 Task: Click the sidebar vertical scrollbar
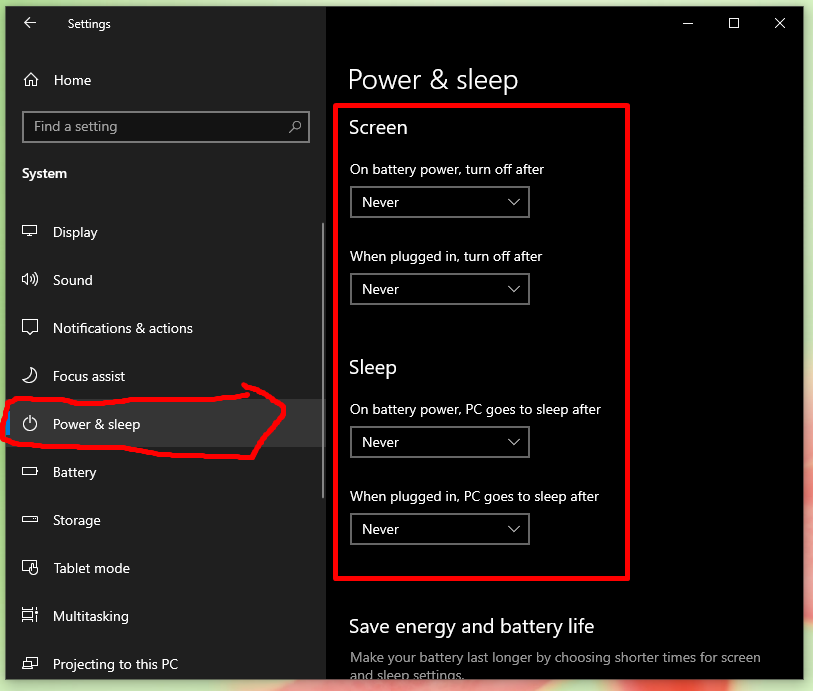tap(323, 360)
